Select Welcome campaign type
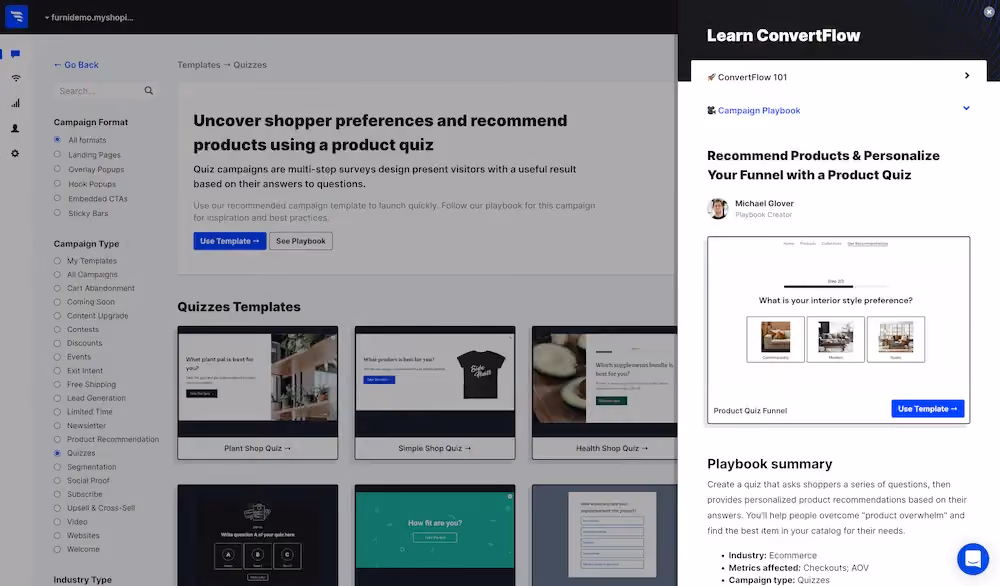The height and width of the screenshot is (586, 1000). tap(57, 549)
